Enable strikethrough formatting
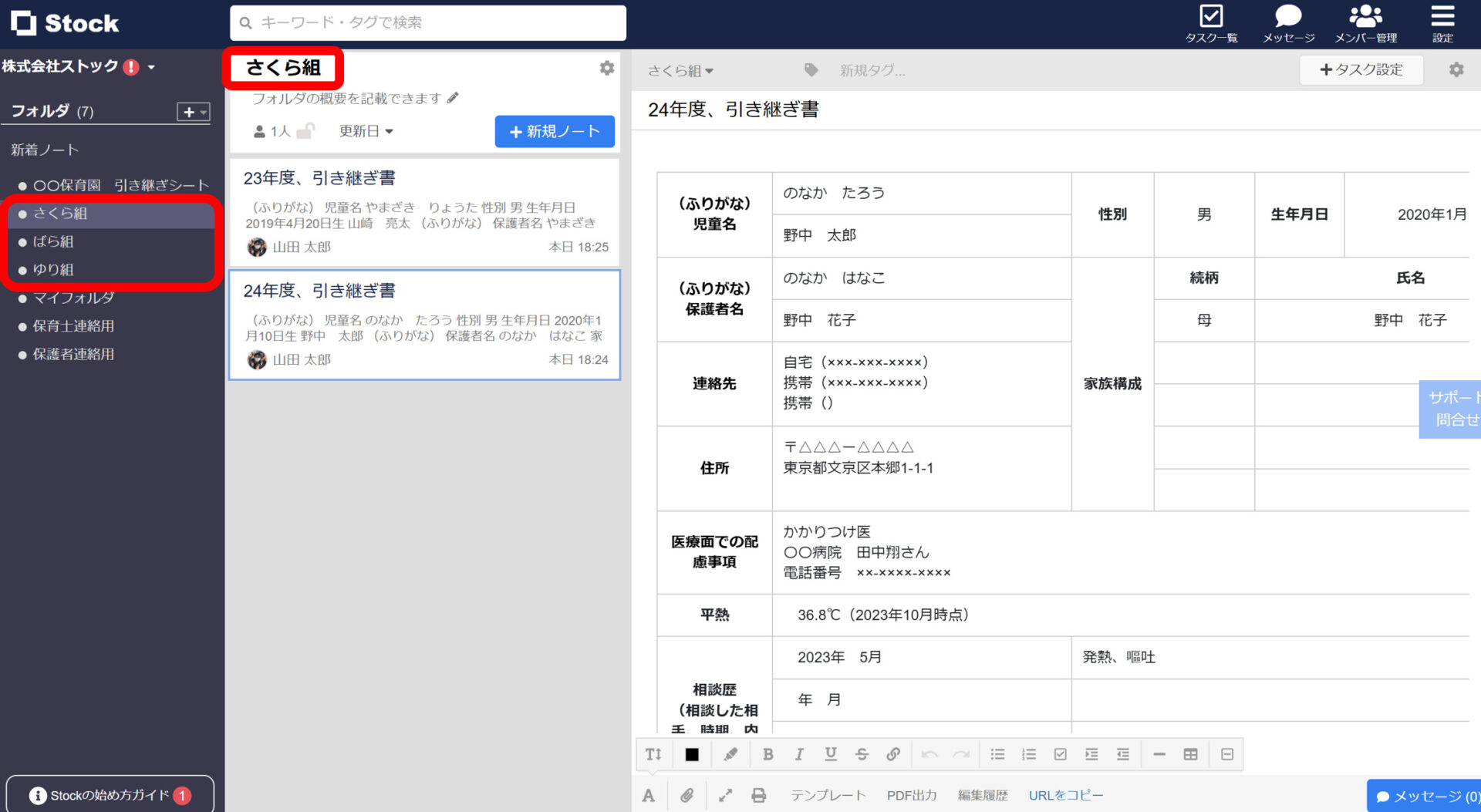 (x=862, y=754)
